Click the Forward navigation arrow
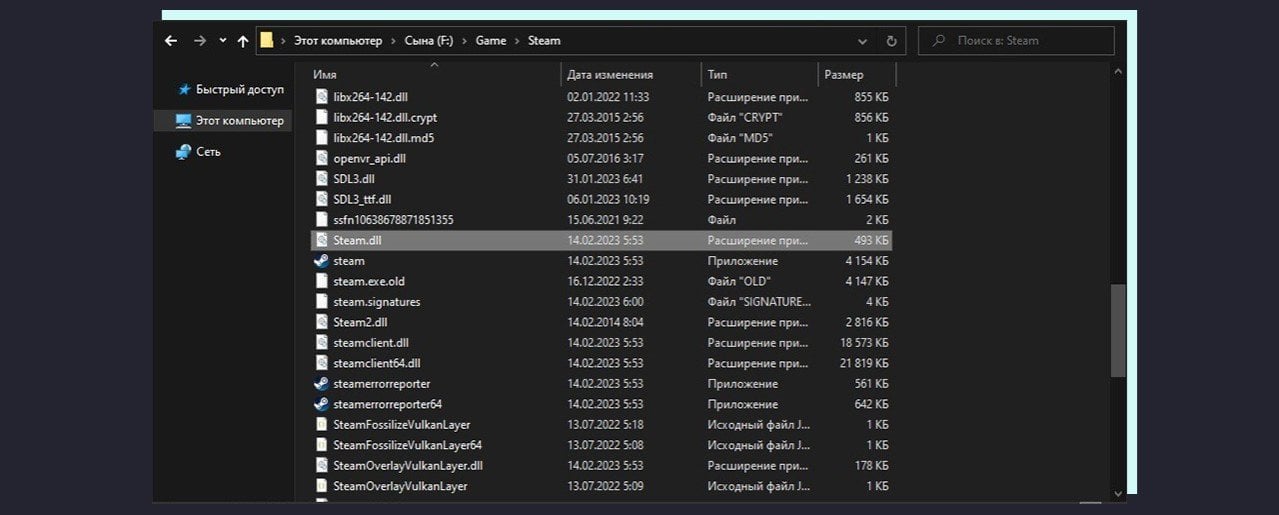This screenshot has height=515, width=1279. [x=199, y=41]
